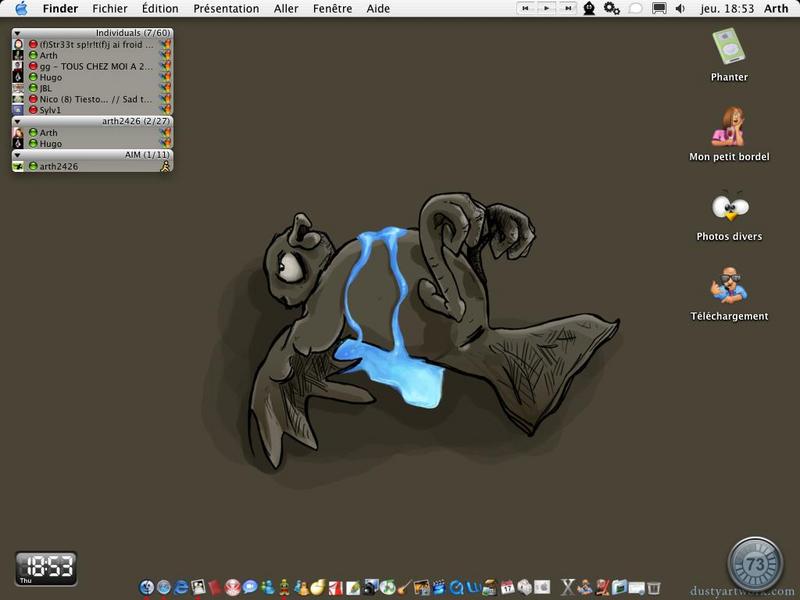The height and width of the screenshot is (600, 800).
Task: Collapse the AIM contact group
Action: (x=17, y=155)
